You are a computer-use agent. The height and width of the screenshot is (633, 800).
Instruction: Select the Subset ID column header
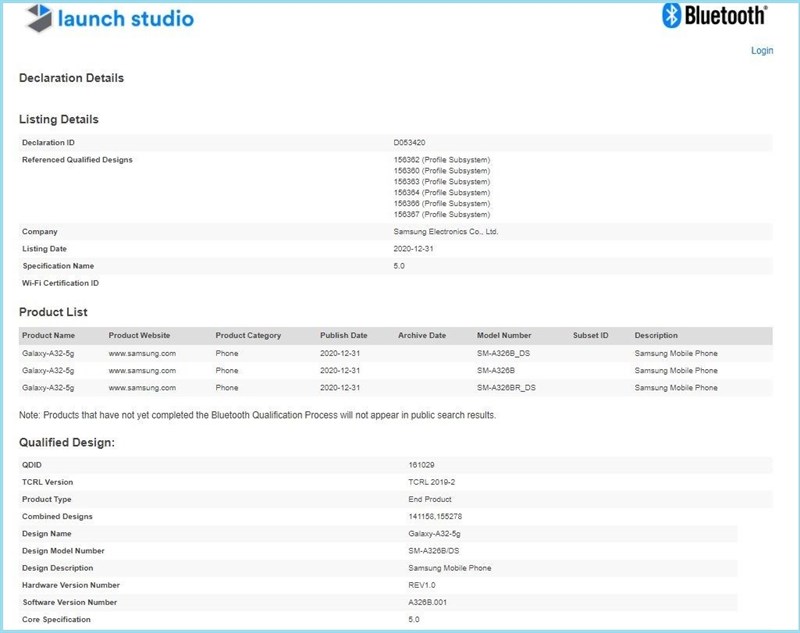(591, 336)
